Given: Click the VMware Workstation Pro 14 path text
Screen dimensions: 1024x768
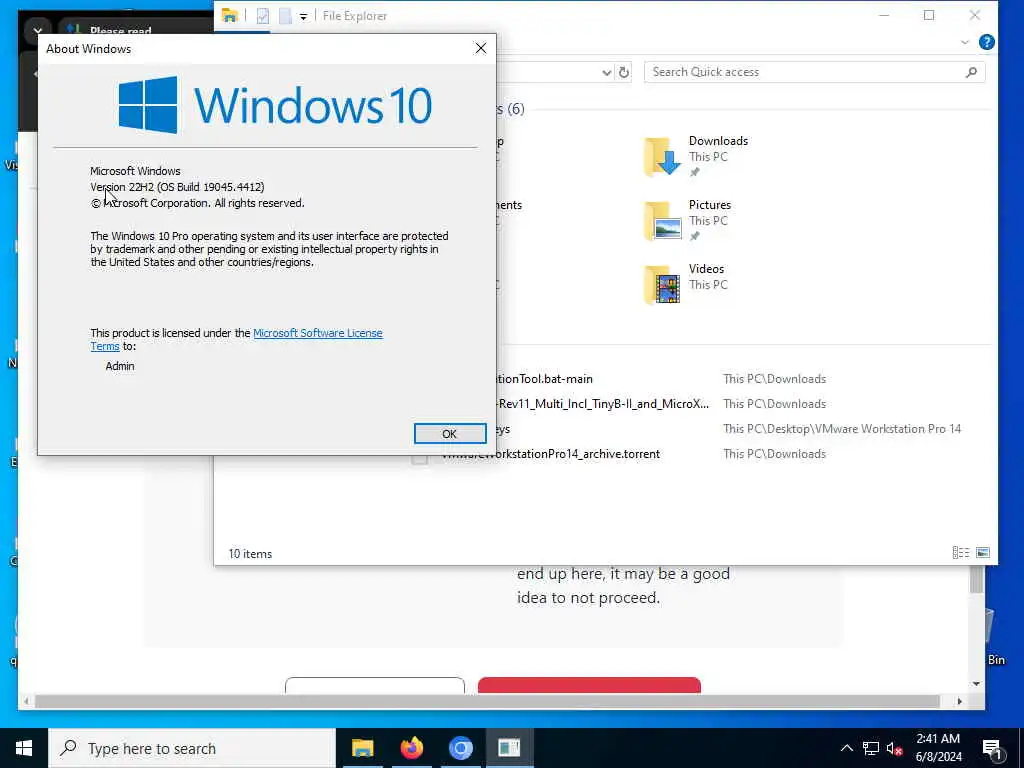Looking at the screenshot, I should [x=842, y=429].
